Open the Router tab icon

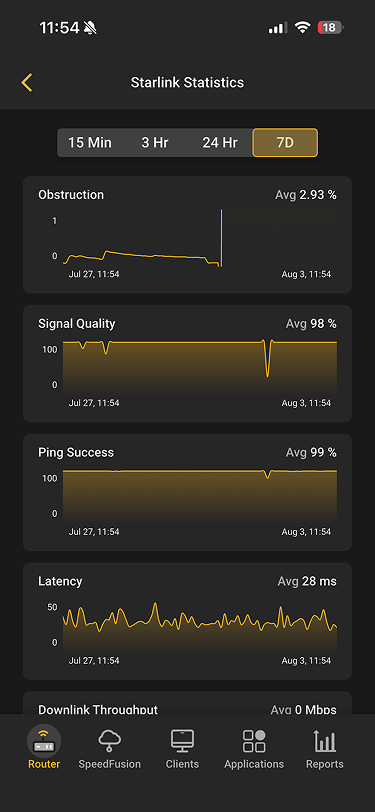(x=44, y=741)
